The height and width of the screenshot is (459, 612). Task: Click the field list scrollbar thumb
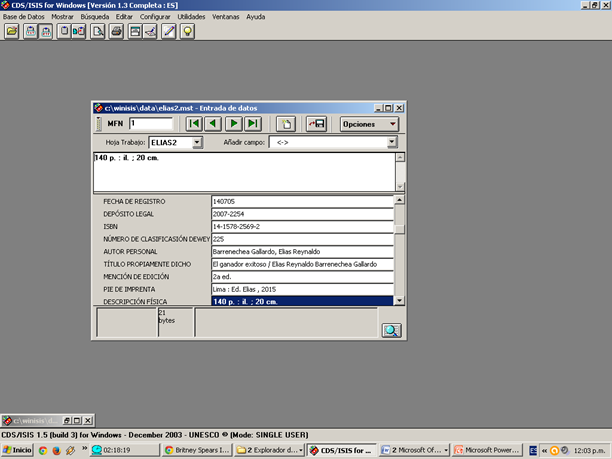[x=399, y=229]
